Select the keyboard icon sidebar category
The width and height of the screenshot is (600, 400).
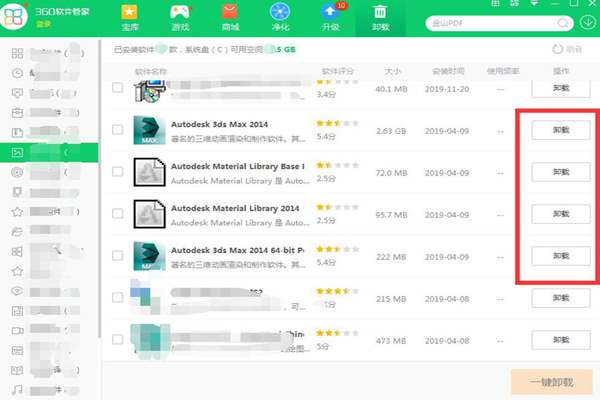coord(17,351)
